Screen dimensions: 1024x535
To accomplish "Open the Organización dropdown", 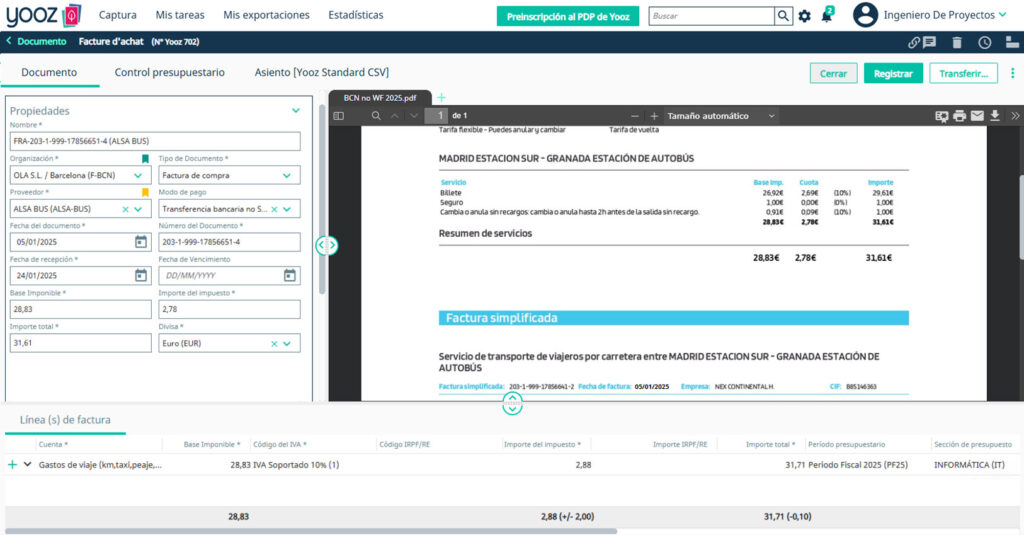I will click(x=138, y=175).
